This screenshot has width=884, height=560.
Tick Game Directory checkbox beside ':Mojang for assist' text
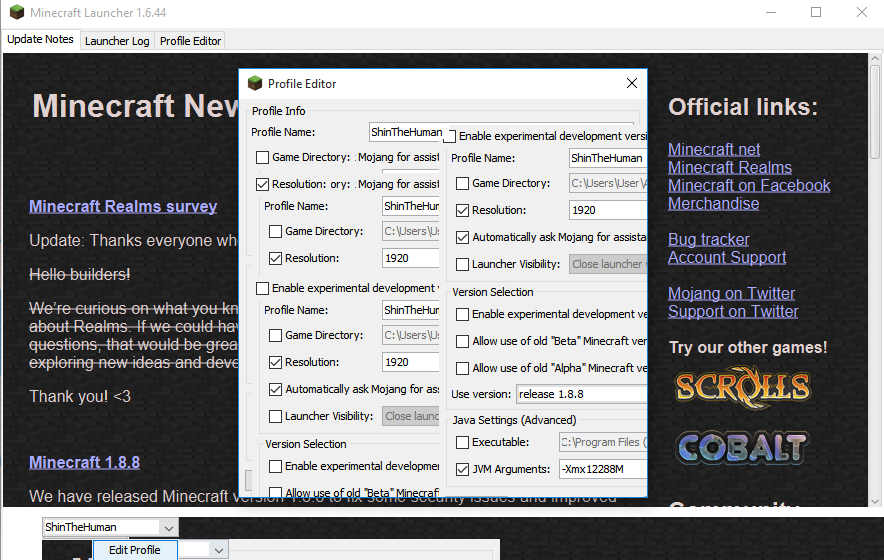coord(262,157)
